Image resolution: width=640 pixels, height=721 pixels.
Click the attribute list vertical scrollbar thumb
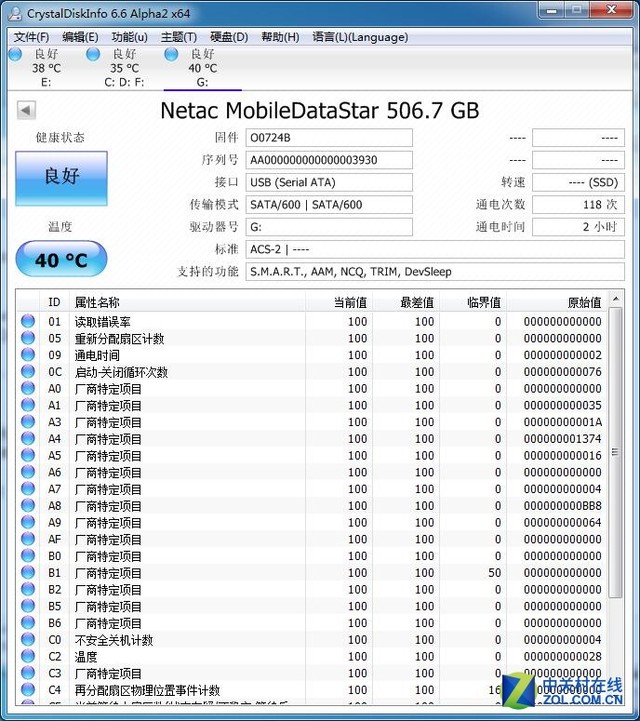(615, 453)
